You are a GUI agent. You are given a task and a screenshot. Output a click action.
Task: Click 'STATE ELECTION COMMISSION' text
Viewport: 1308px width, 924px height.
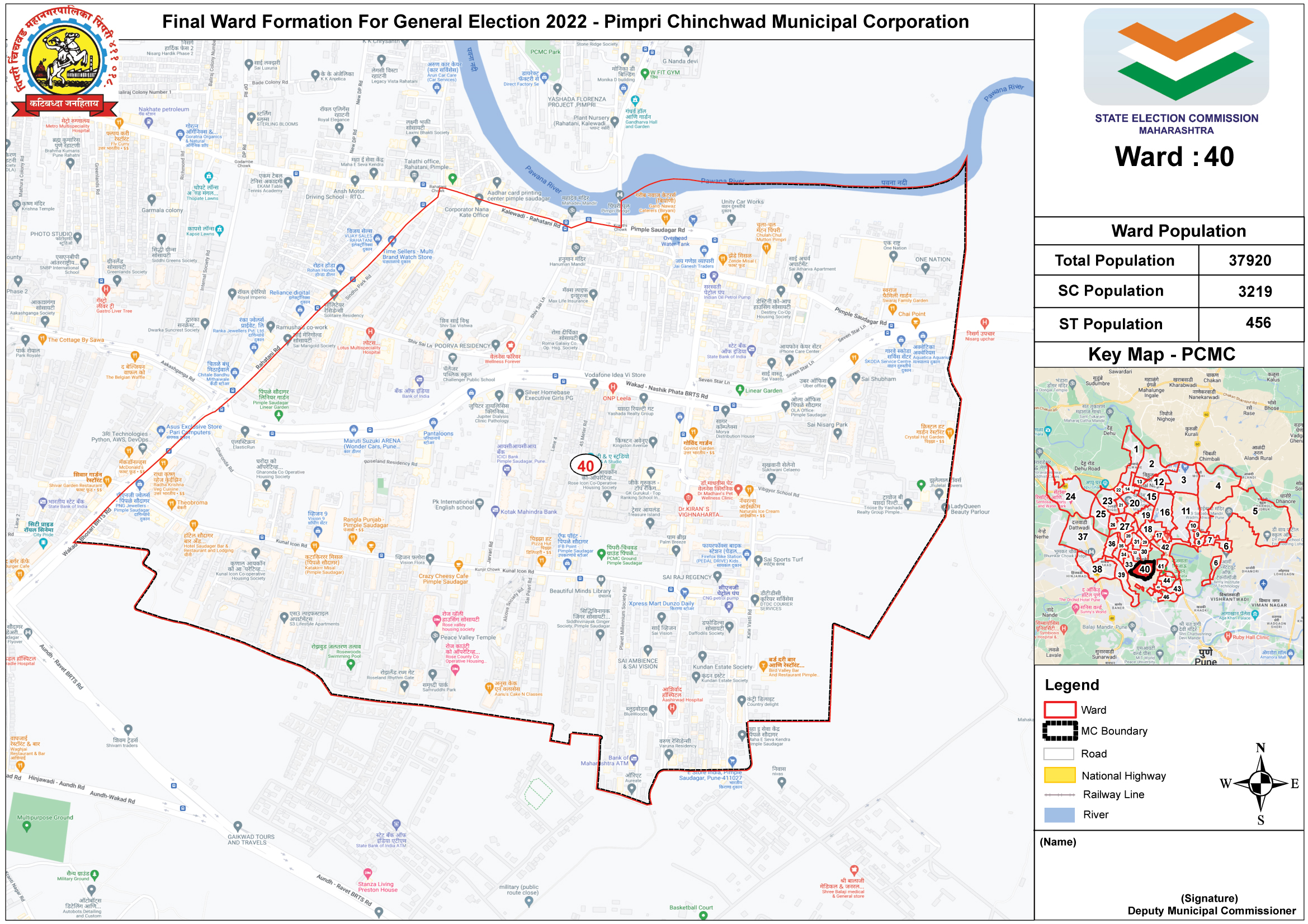coord(1176,118)
